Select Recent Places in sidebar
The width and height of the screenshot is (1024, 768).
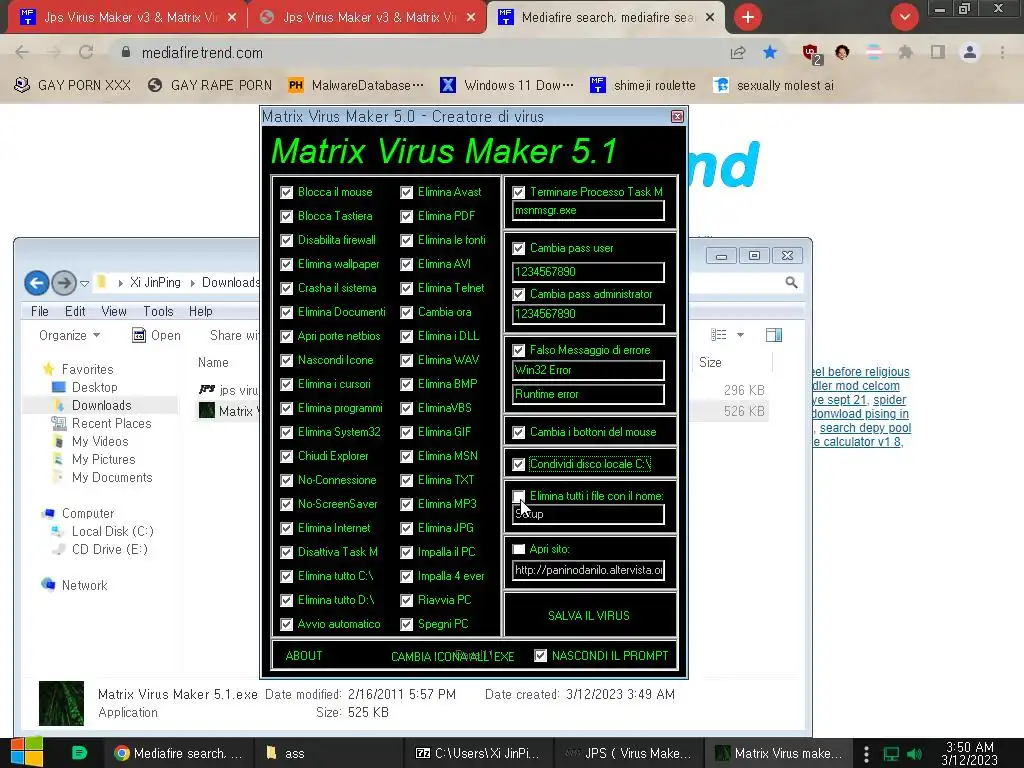pos(111,423)
